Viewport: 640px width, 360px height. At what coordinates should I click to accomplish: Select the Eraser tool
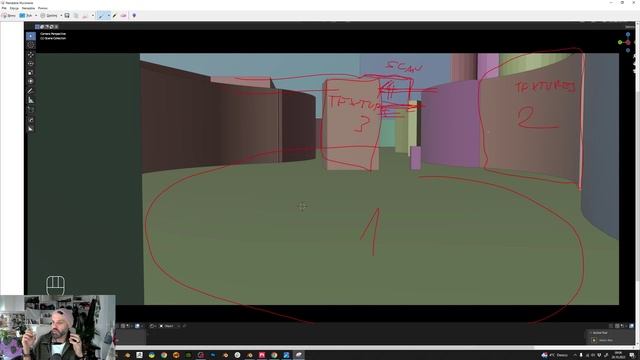[x=123, y=16]
